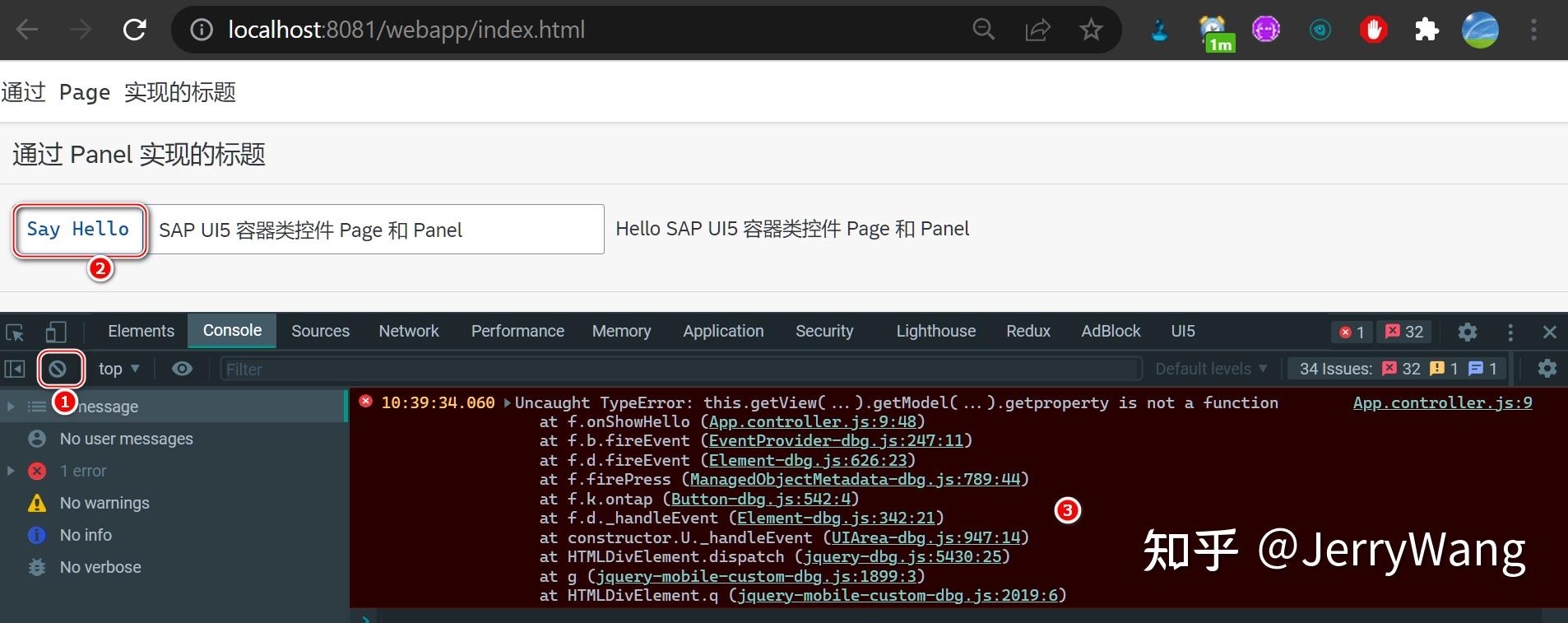
Task: Switch to the Network tab
Action: pyautogui.click(x=409, y=331)
